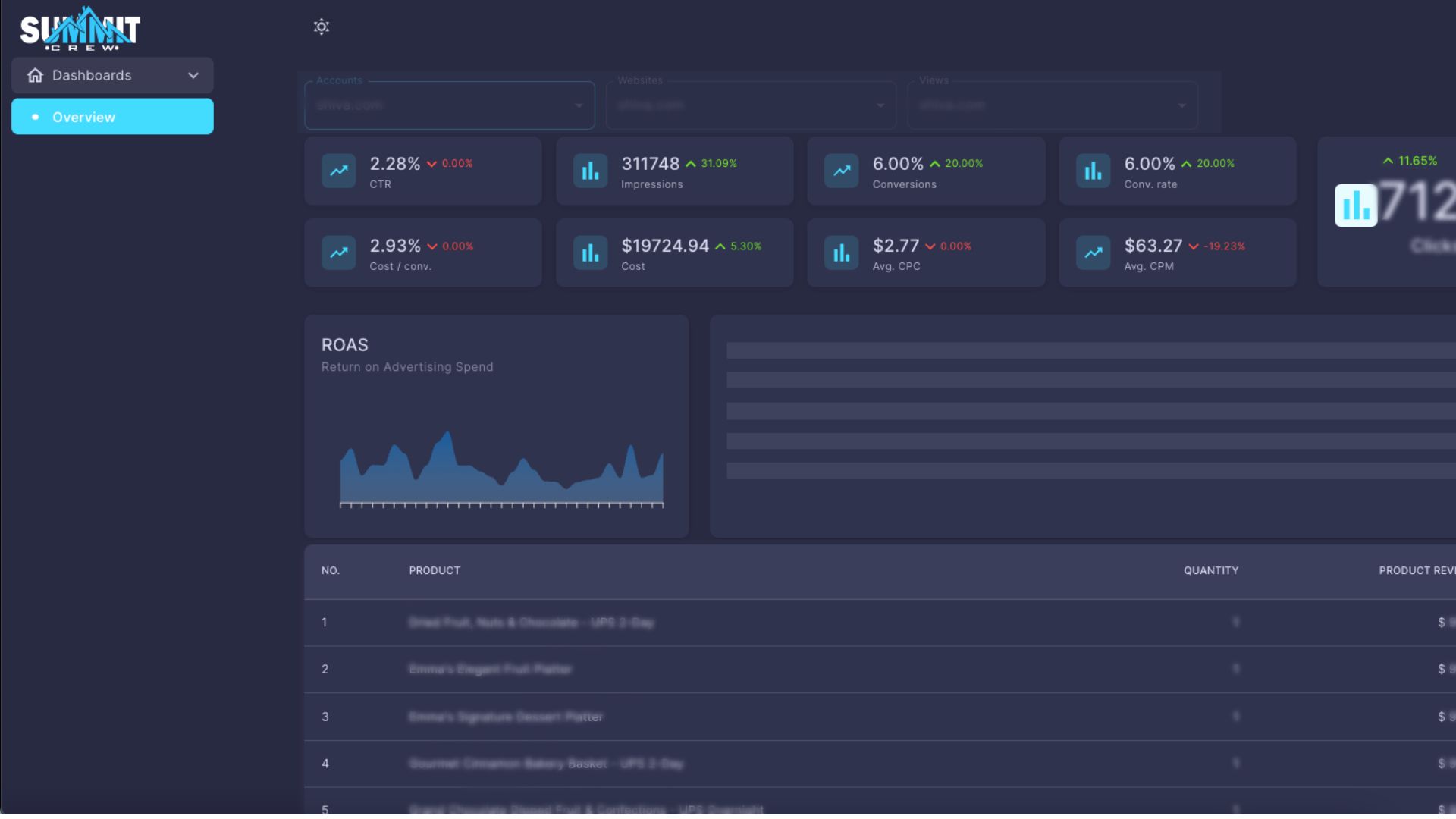Toggle the light/dark theme sun icon
This screenshot has height=819, width=1456.
click(322, 27)
